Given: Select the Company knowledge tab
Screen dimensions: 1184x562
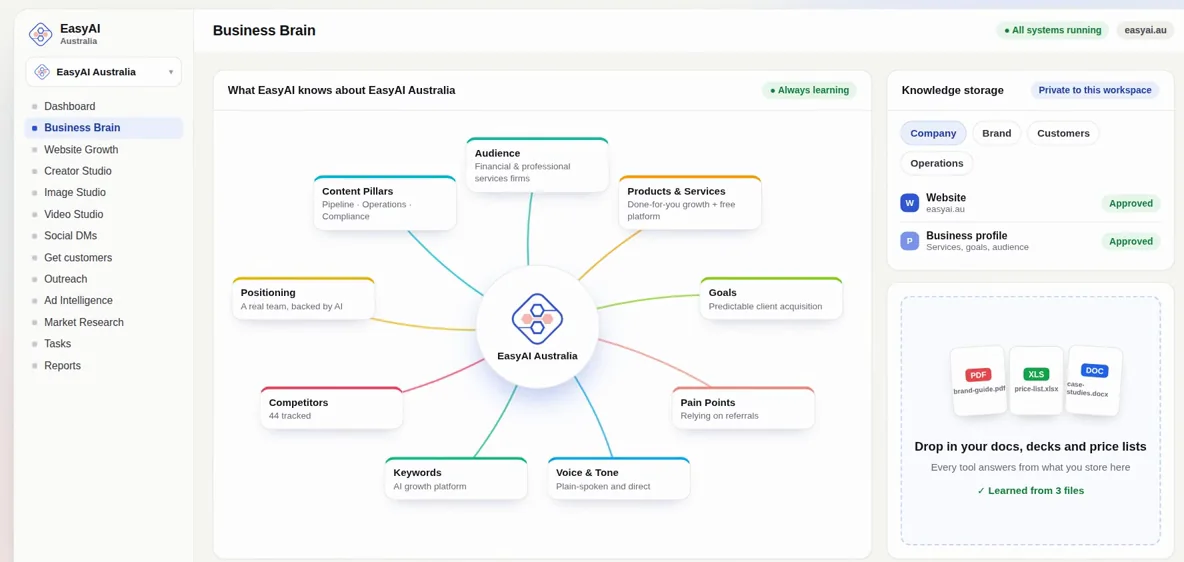Looking at the screenshot, I should pos(933,133).
